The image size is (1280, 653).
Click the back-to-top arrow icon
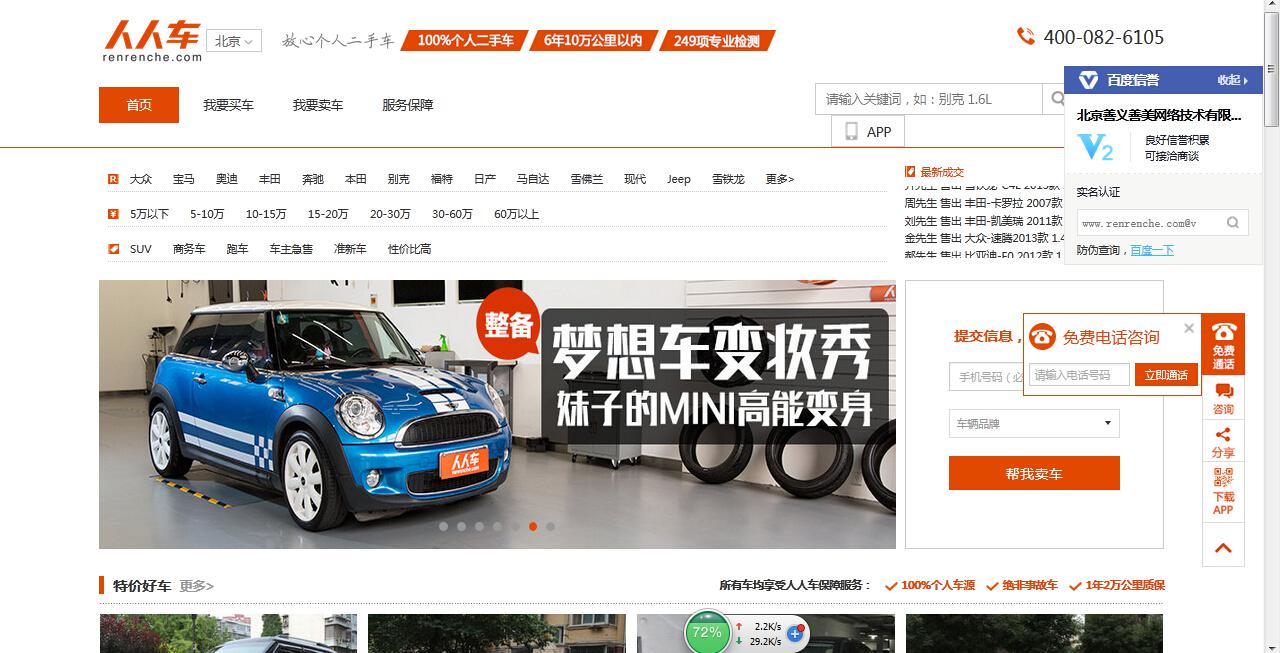pyautogui.click(x=1223, y=548)
